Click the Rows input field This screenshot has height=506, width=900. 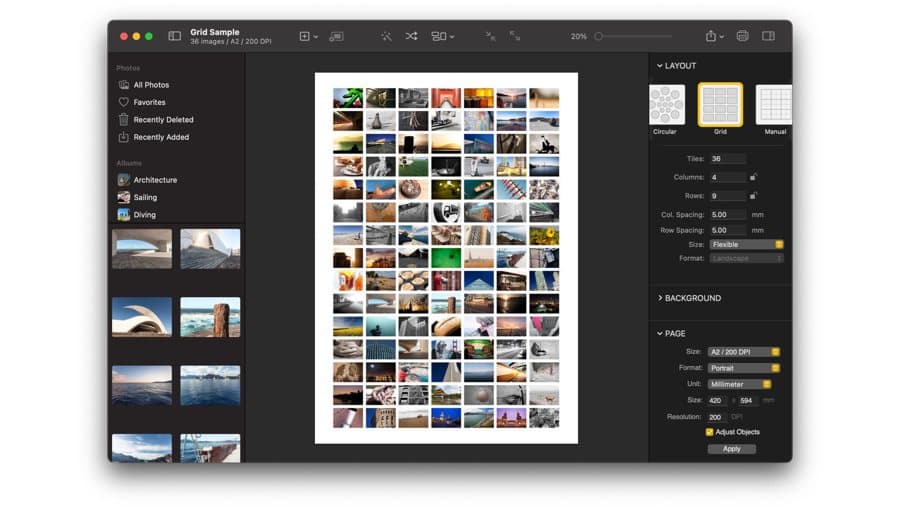click(728, 196)
